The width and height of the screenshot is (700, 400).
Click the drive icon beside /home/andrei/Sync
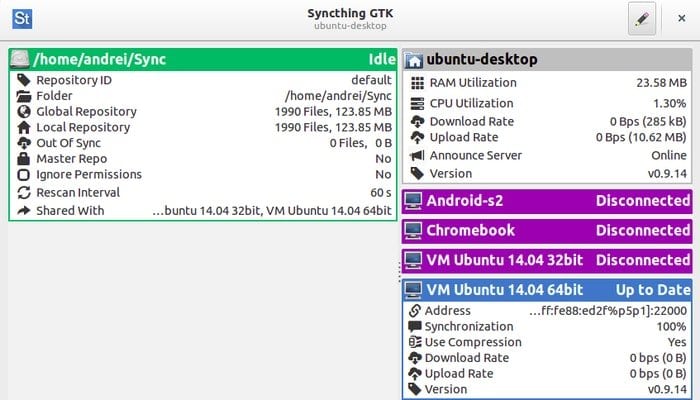coord(20,59)
